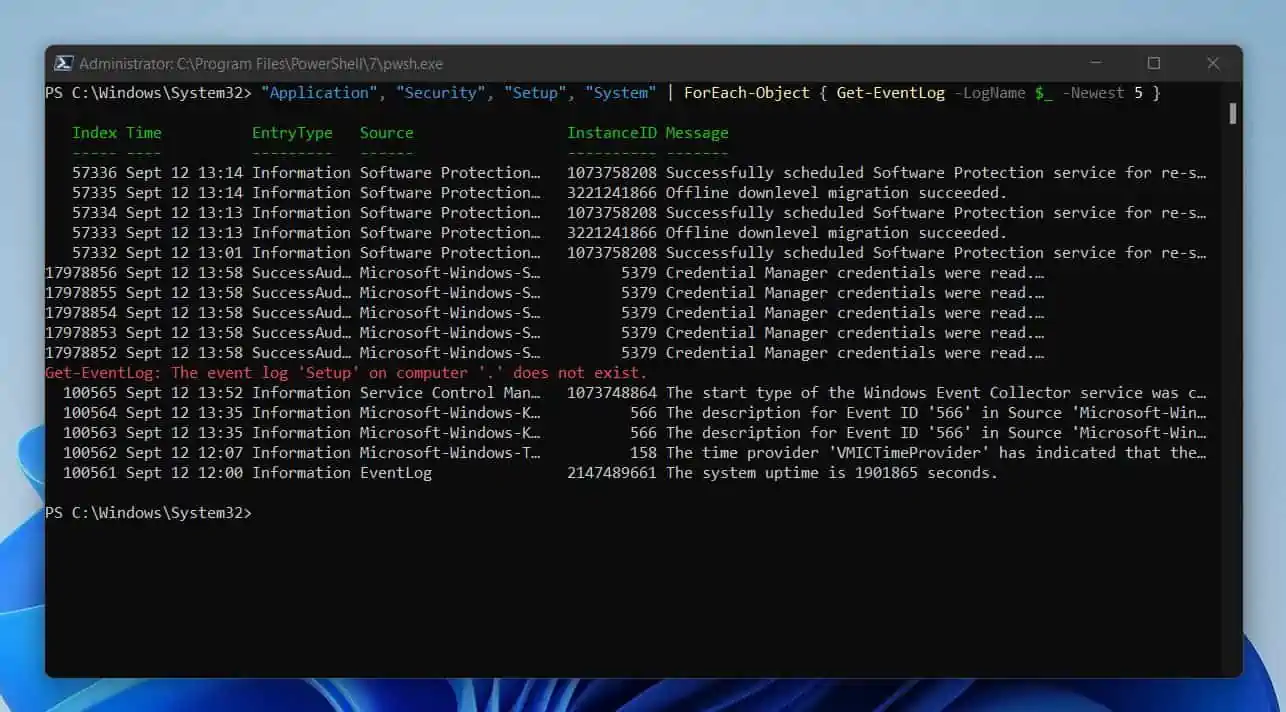Screen dimensions: 1286x712
Task: Click the empty scrollbar track below the thumb
Action: (1232, 400)
